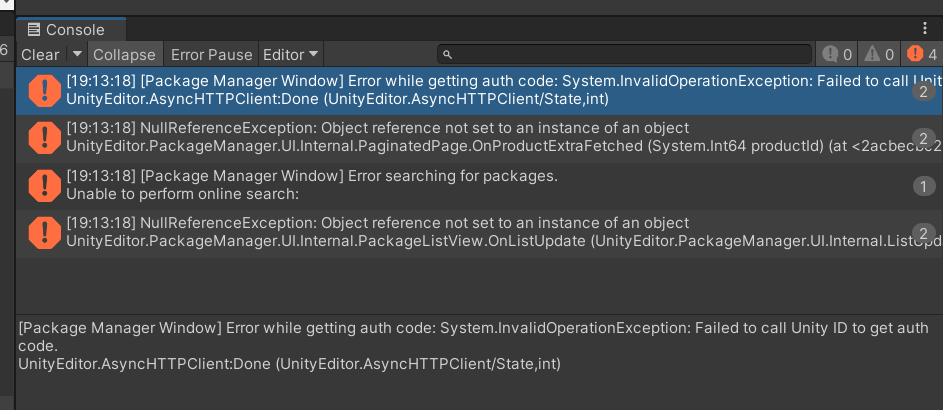
Task: Click the Console tab icon
Action: (34, 30)
